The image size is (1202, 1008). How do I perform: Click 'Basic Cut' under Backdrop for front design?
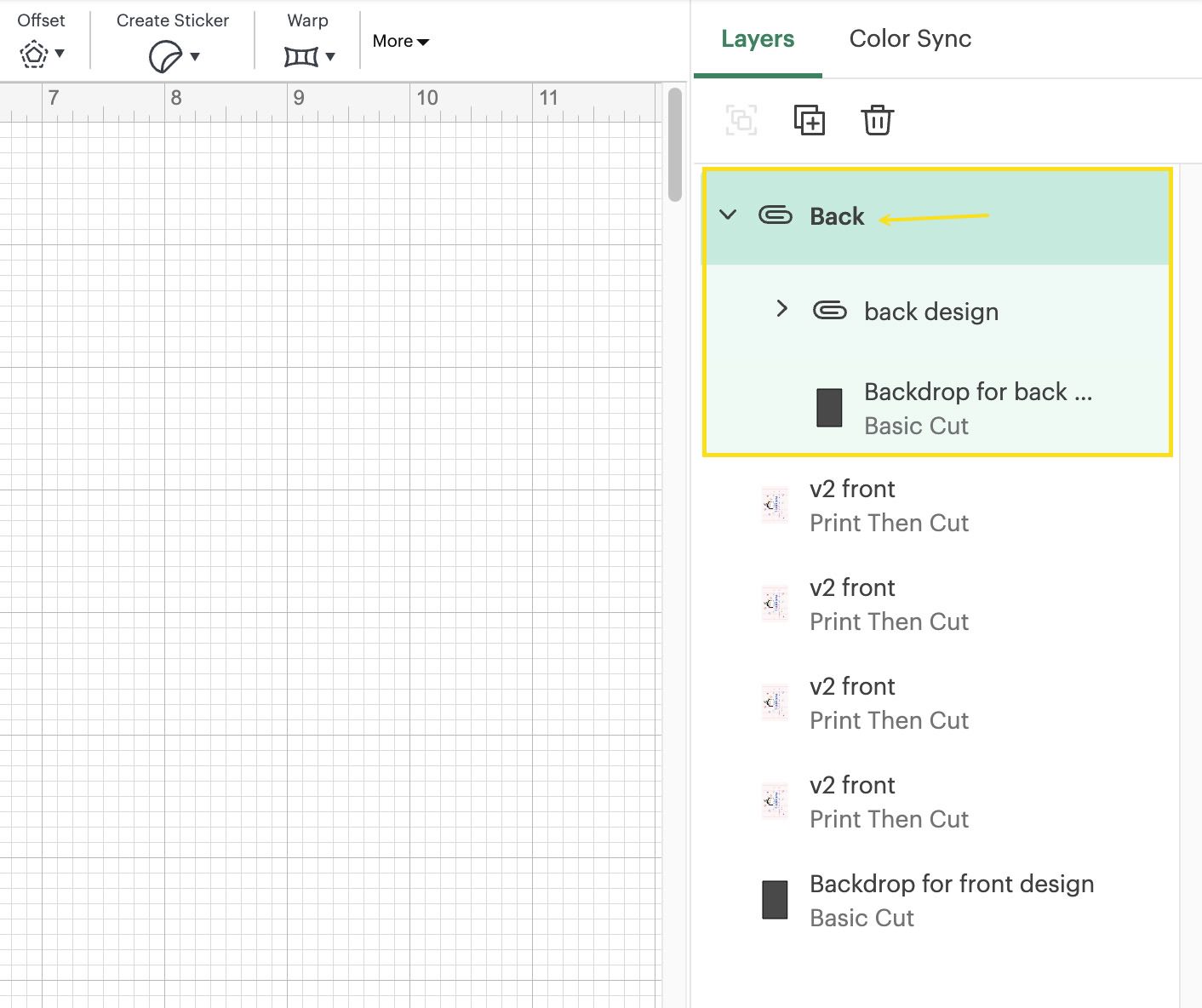(861, 918)
